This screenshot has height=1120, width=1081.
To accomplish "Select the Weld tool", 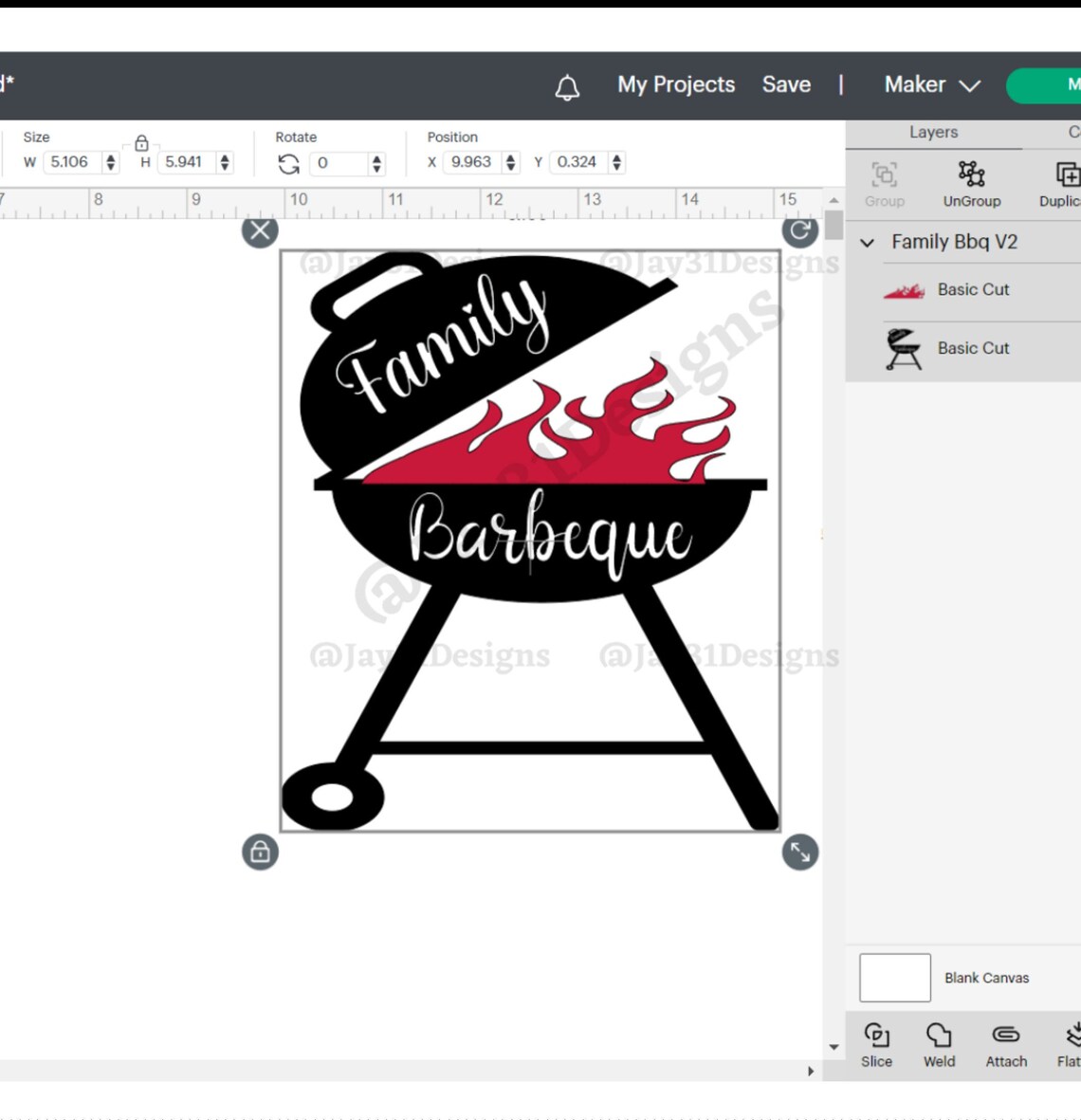I will [938, 1043].
